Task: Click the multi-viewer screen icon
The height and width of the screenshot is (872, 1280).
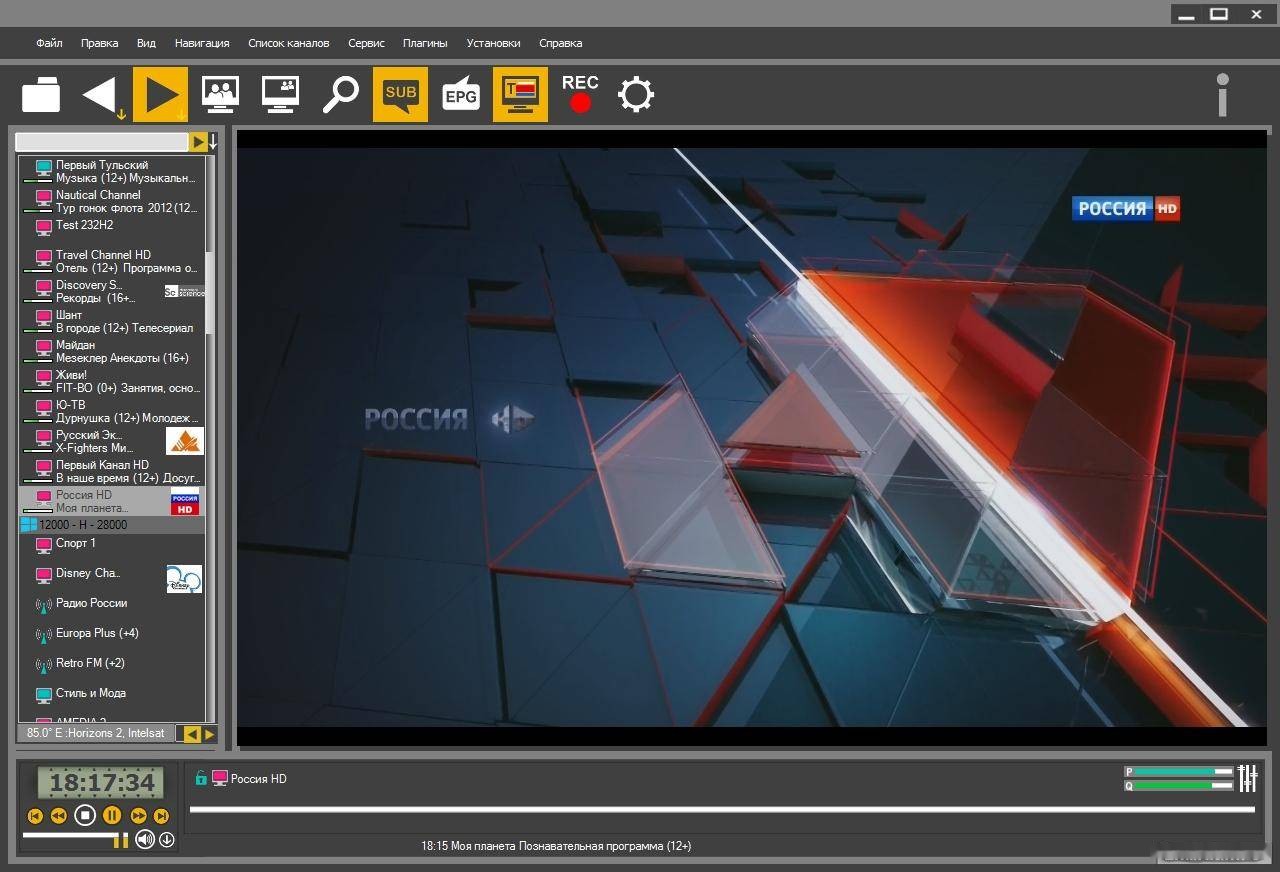Action: pyautogui.click(x=220, y=94)
